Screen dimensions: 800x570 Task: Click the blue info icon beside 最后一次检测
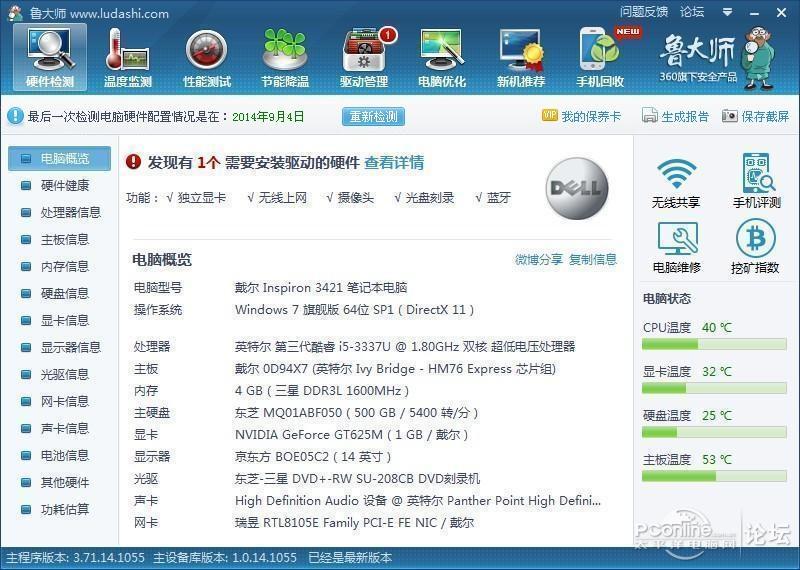15,116
